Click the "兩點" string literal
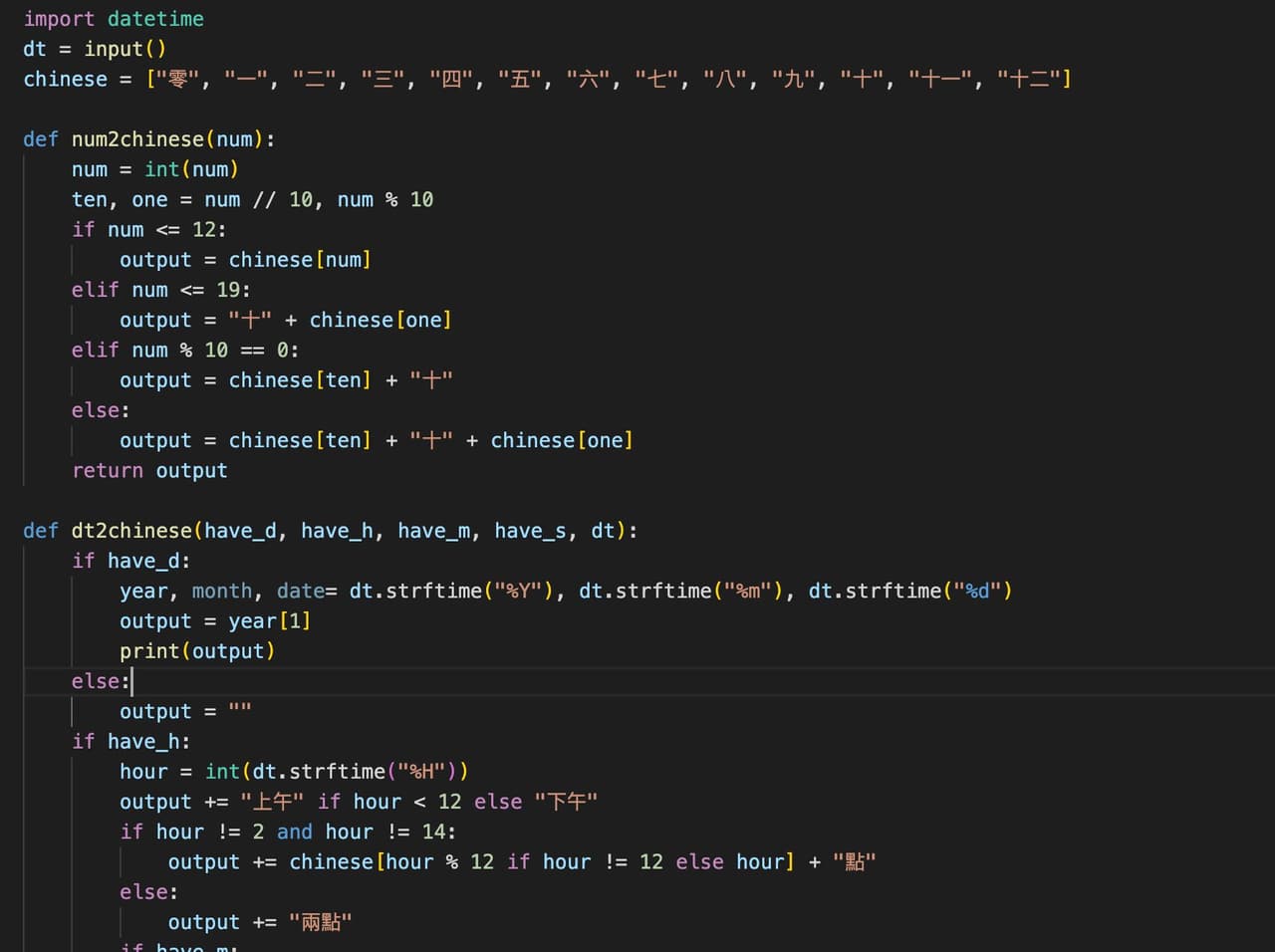1275x952 pixels. coord(320,922)
